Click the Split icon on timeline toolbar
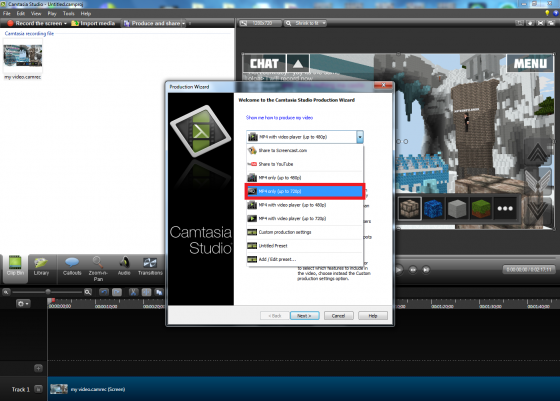Screen dimensions: 560x401 (x=146, y=292)
